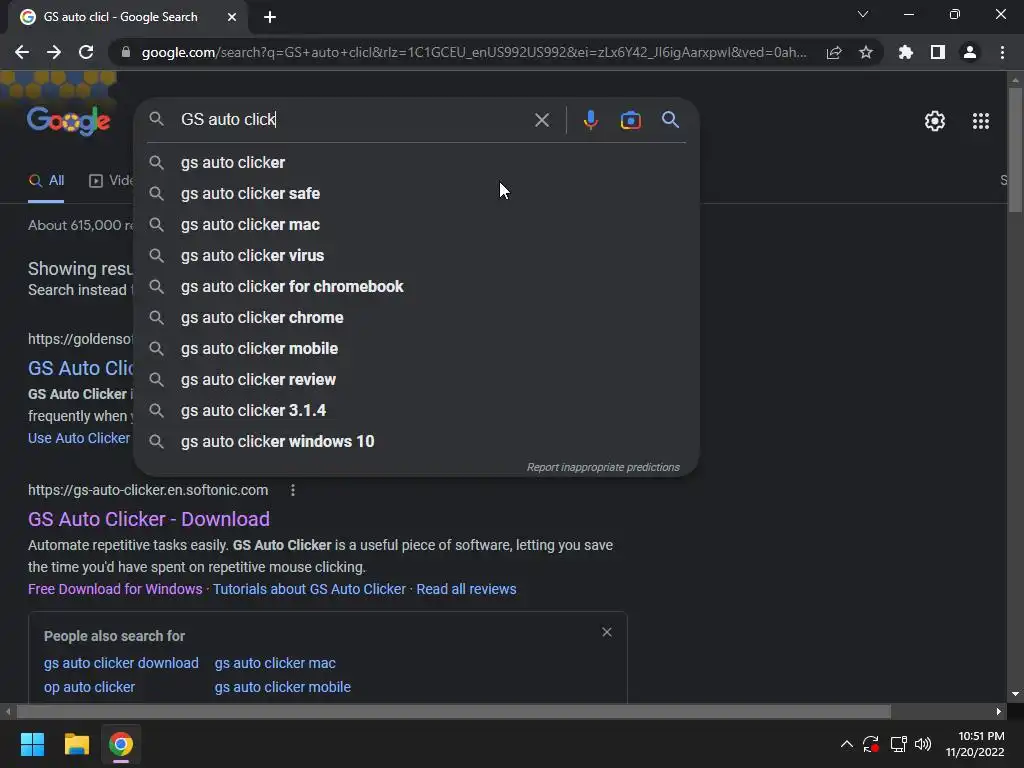Screen dimensions: 1024x768
Task: Open search by image camera icon
Action: [x=630, y=120]
